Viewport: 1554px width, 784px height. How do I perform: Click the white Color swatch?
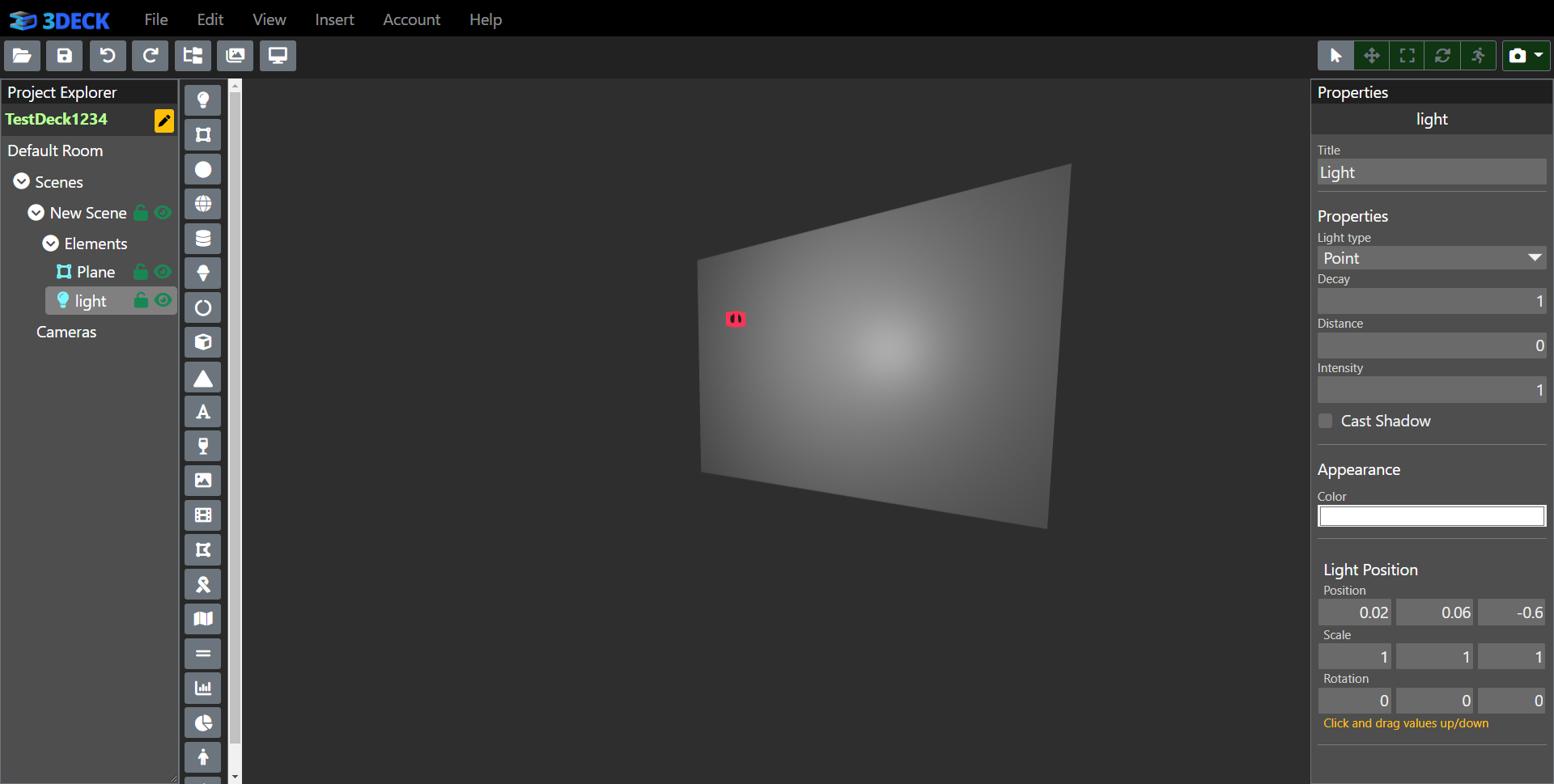point(1431,516)
